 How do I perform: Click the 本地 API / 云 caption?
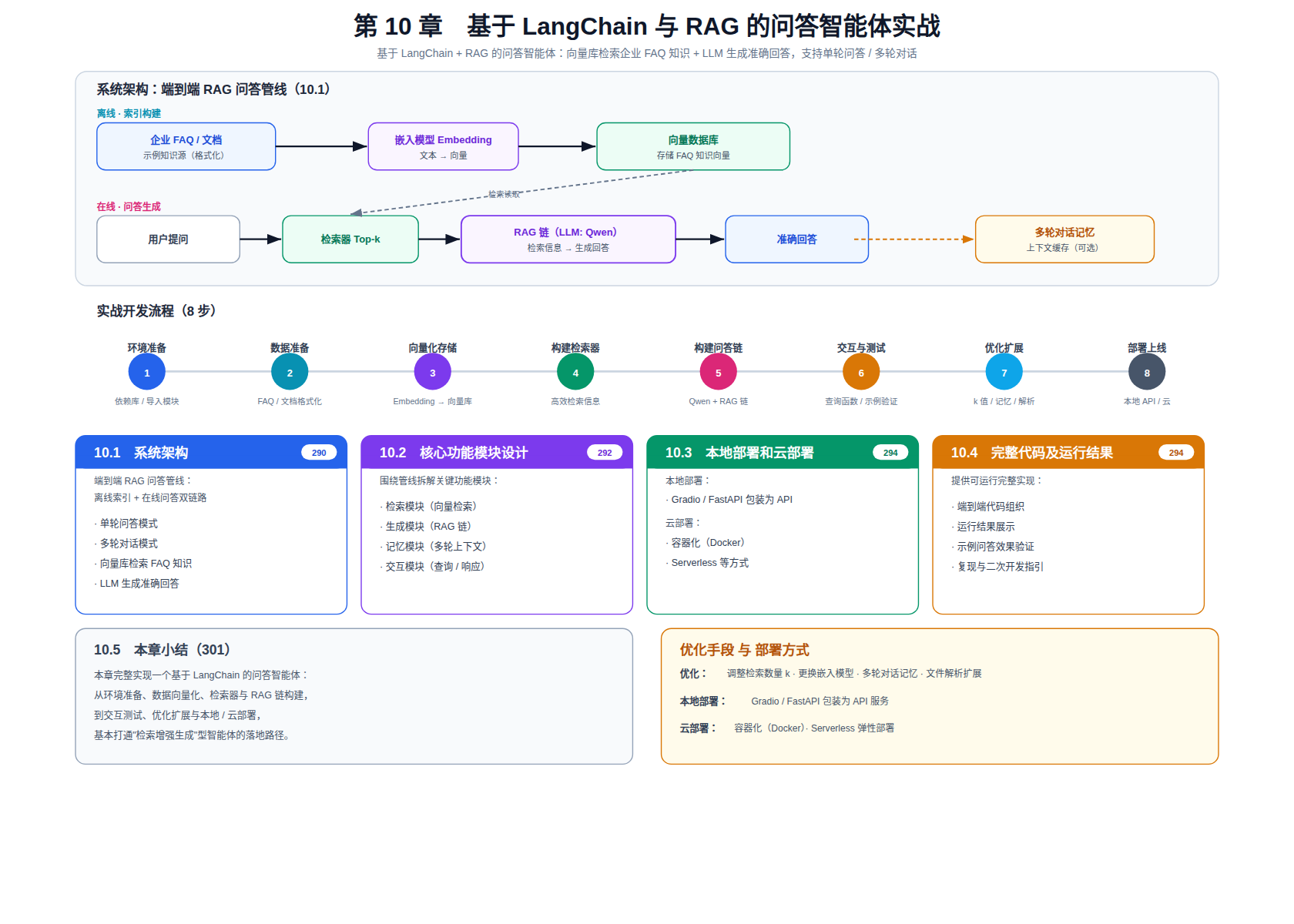pos(1147,401)
